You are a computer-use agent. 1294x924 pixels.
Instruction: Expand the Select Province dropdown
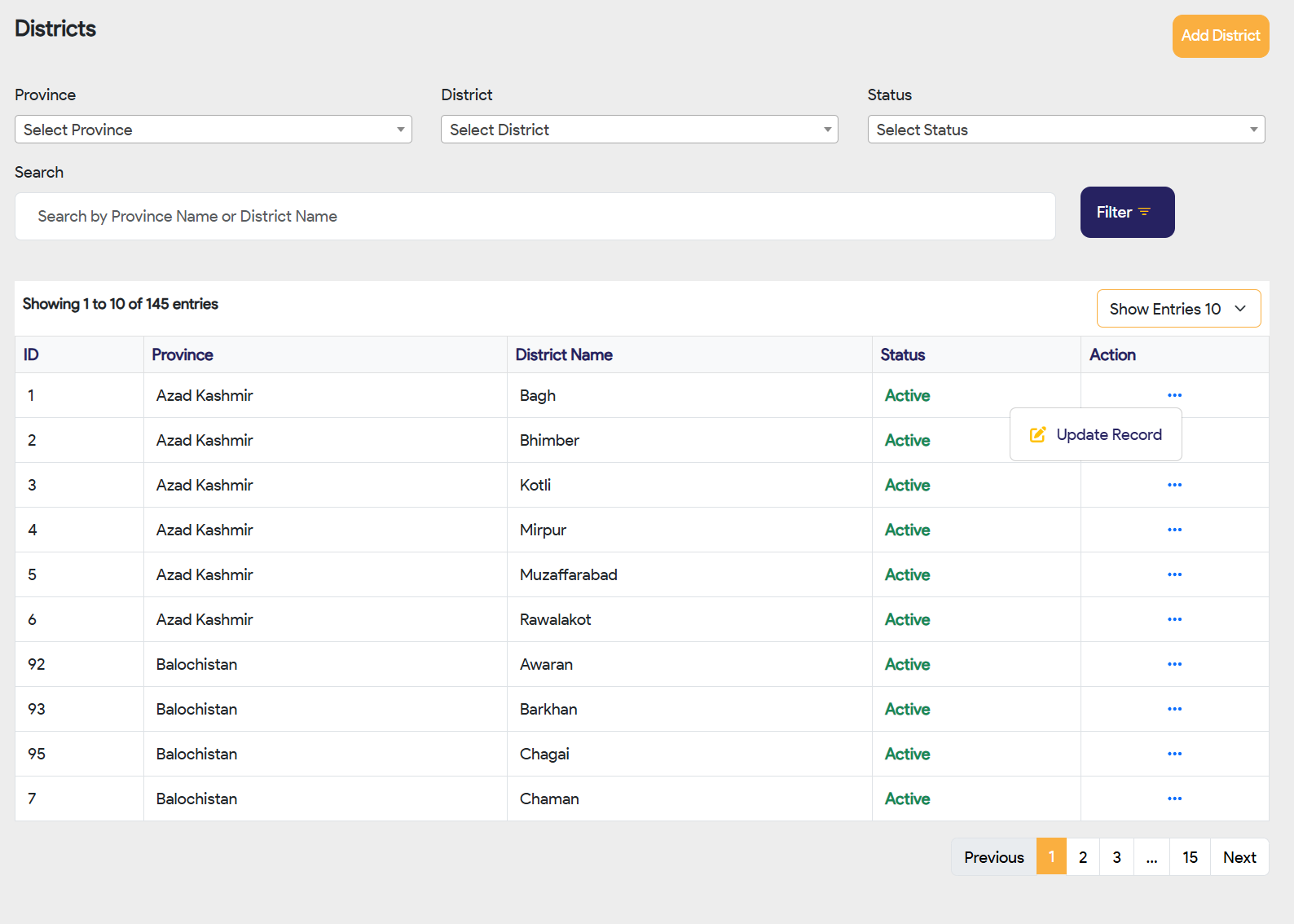click(x=213, y=130)
